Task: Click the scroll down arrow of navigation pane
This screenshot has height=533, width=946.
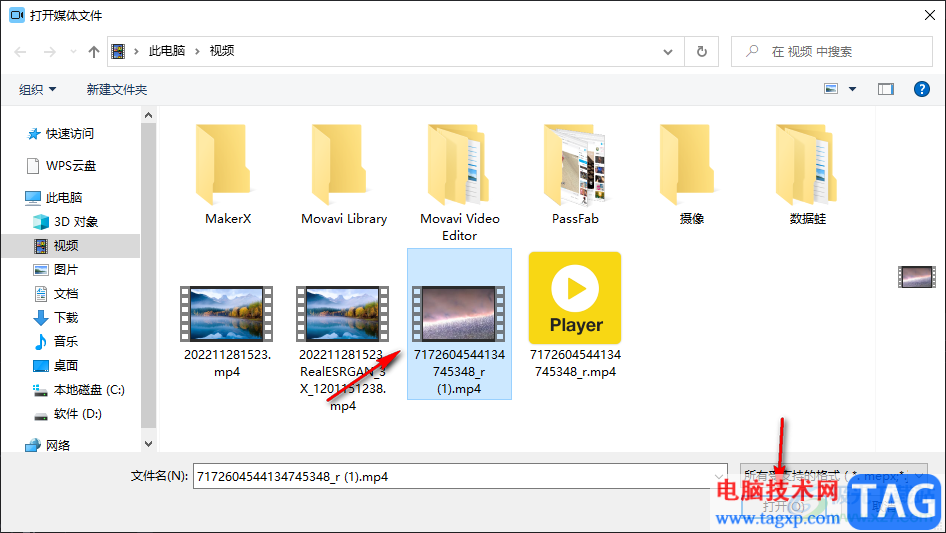Action: tap(148, 444)
